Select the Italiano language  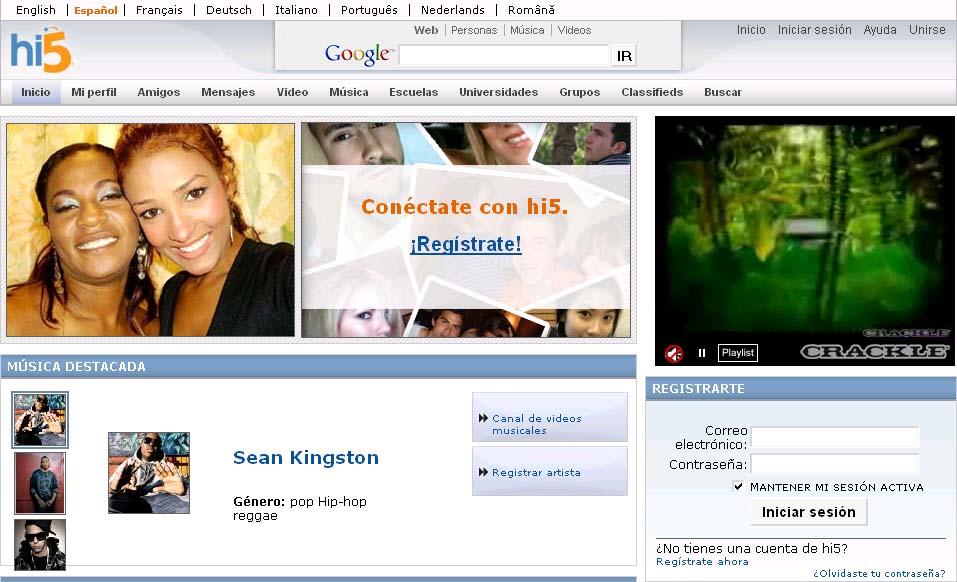click(x=297, y=10)
